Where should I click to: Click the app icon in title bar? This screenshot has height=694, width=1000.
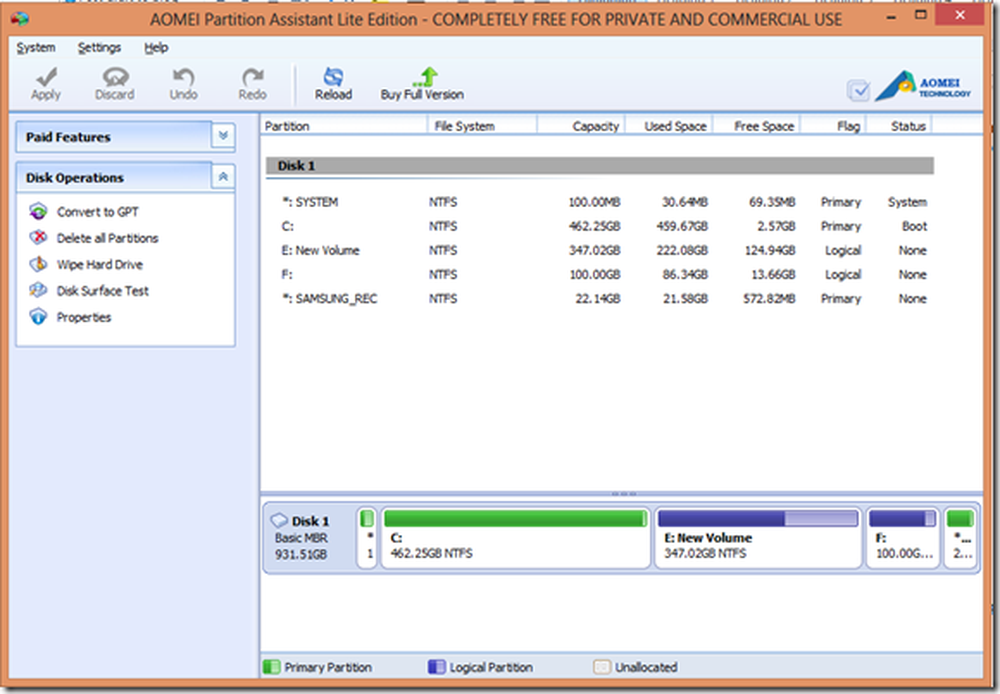(x=19, y=18)
